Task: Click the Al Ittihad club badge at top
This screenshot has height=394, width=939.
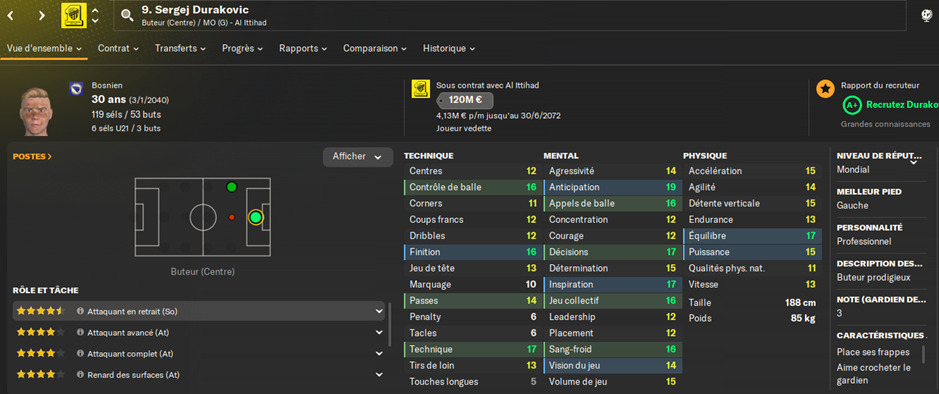Action: click(x=74, y=15)
